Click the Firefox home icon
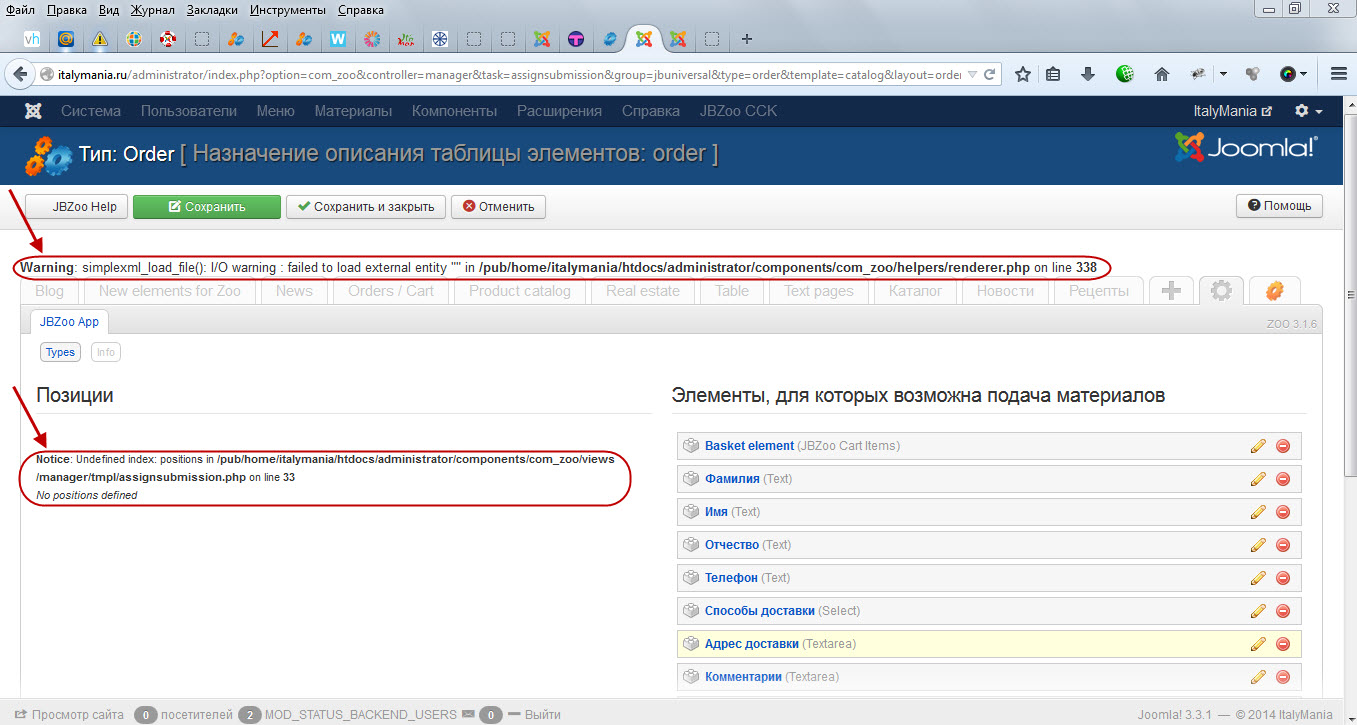The image size is (1357, 725). (x=1161, y=74)
